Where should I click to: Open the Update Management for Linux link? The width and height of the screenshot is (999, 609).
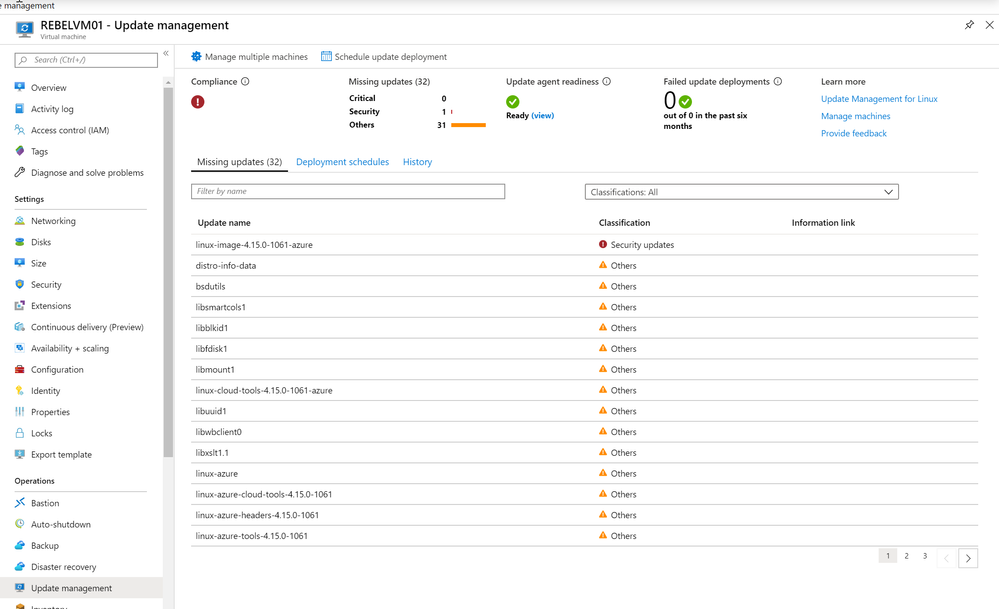[879, 99]
